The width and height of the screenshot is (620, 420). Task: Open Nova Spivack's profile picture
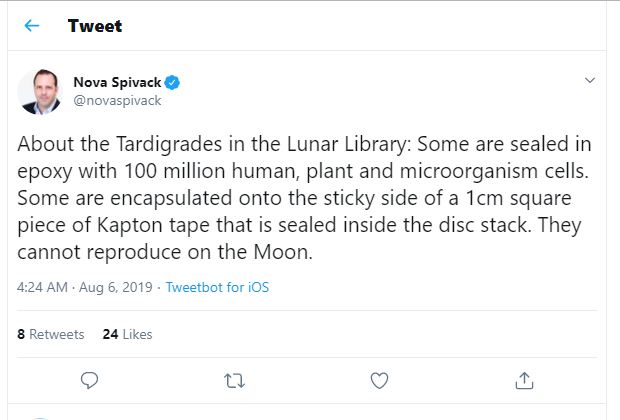(x=40, y=92)
